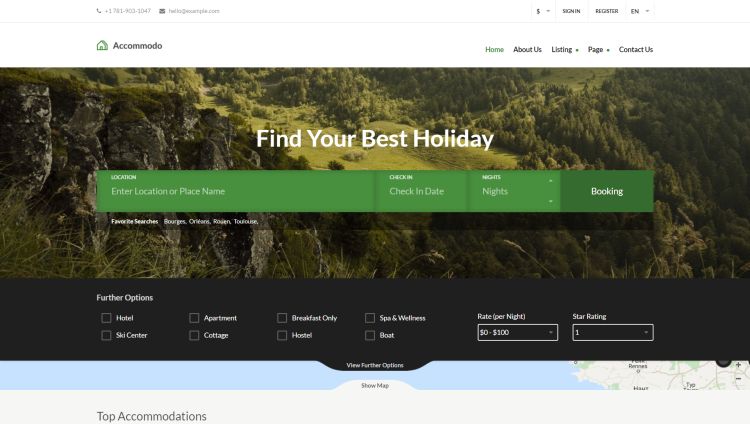Zoom out on the map with minus icon
The width and height of the screenshot is (750, 424).
(739, 379)
